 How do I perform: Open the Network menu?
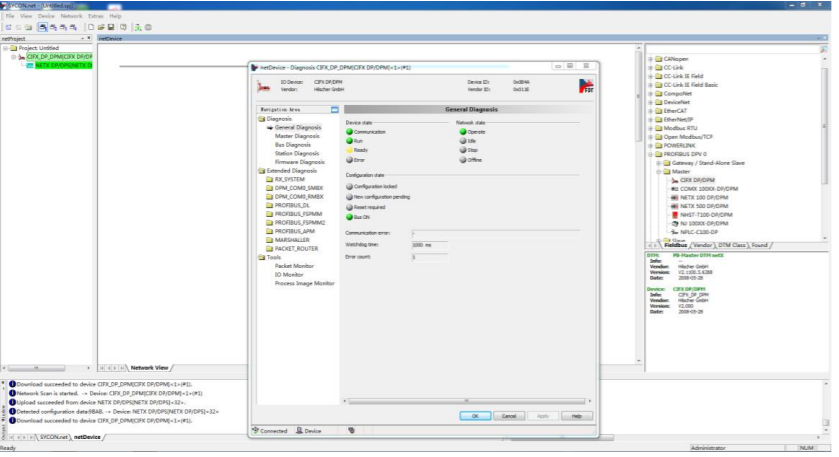point(71,17)
